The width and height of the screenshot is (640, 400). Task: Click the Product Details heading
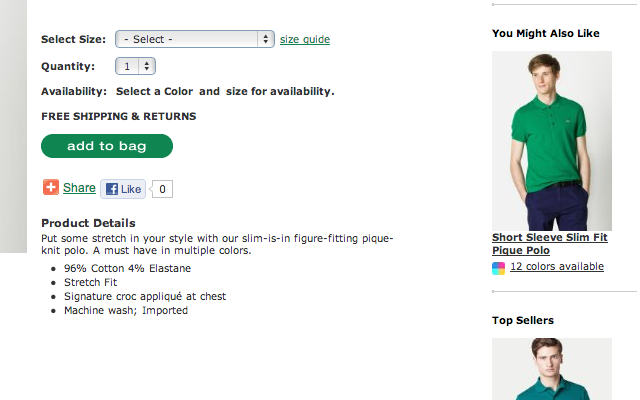point(88,223)
